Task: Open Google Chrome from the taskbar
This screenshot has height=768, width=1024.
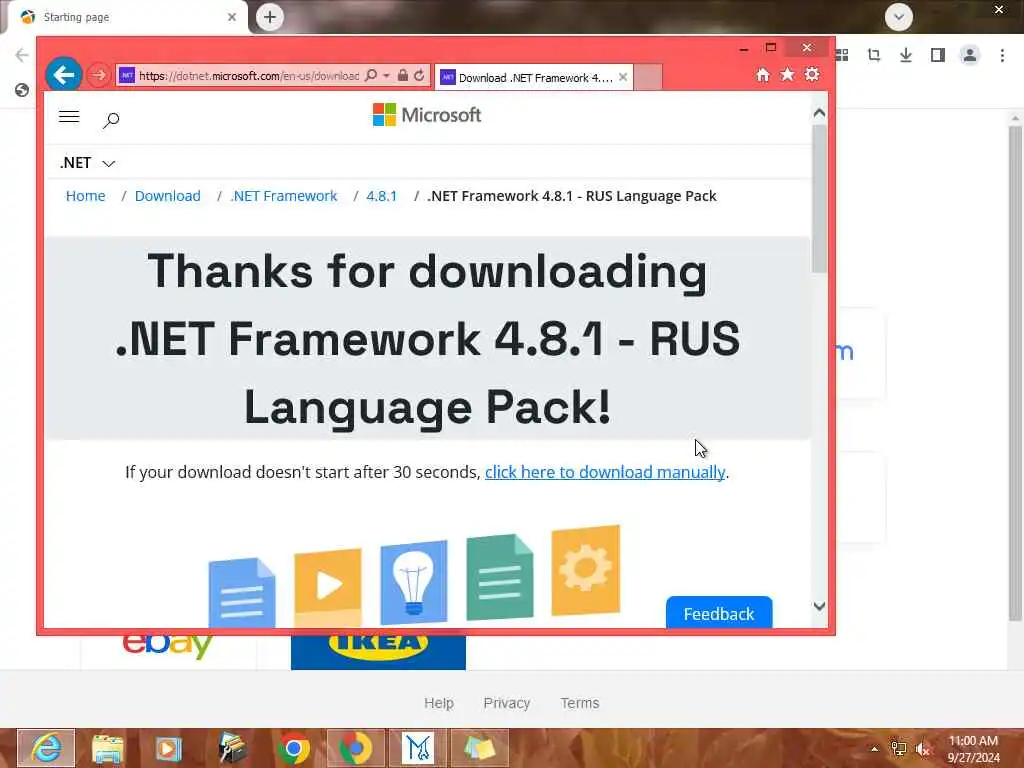Action: [293, 748]
